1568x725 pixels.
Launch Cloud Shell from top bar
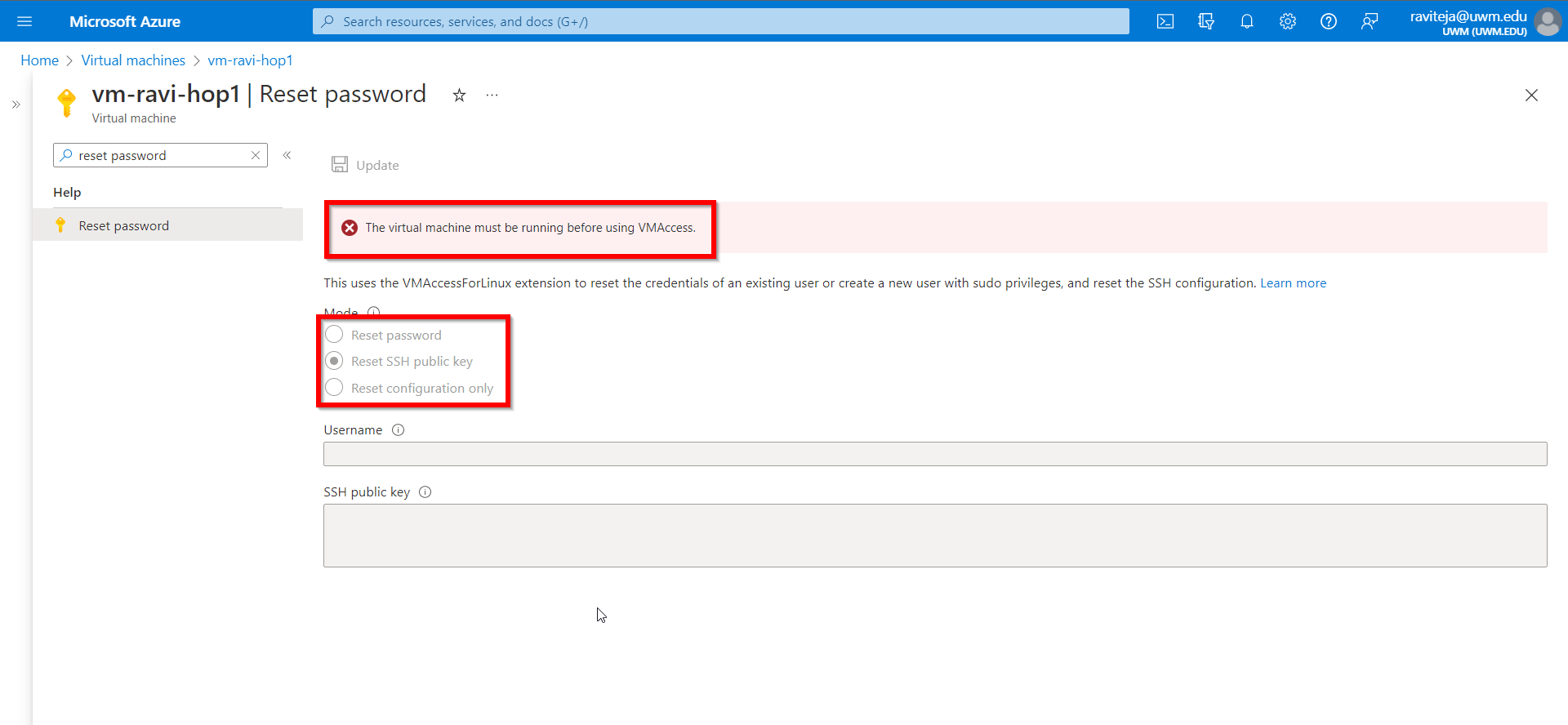coord(1165,21)
